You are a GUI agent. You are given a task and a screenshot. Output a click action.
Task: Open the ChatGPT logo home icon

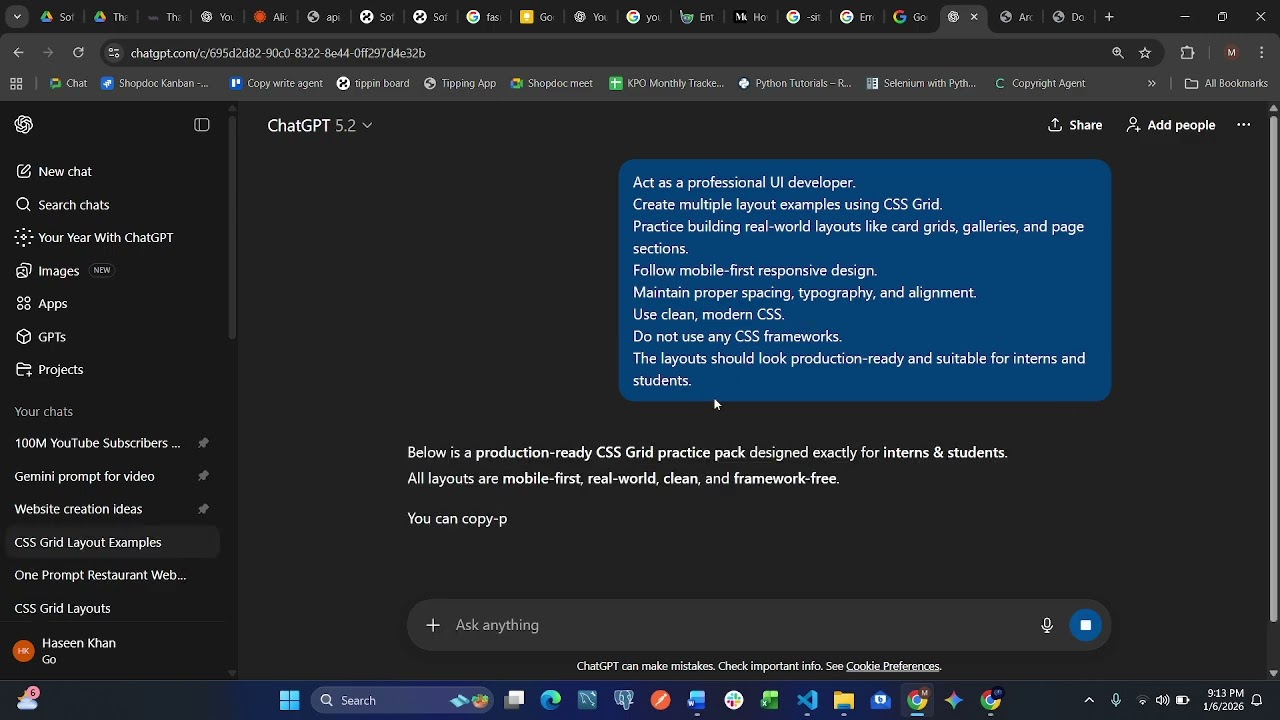(24, 125)
